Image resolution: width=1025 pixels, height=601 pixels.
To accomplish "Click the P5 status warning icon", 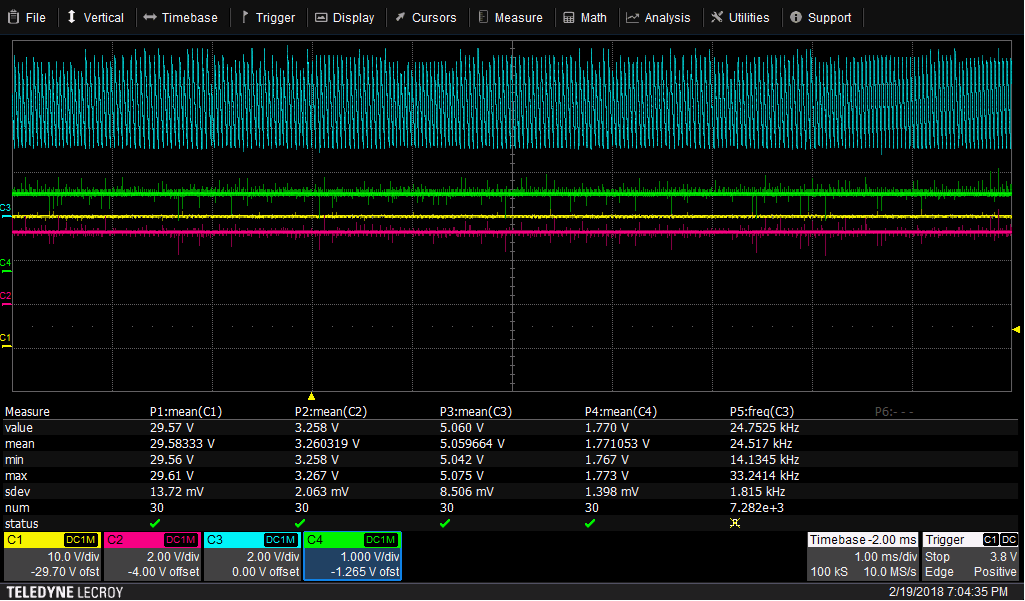I will pyautogui.click(x=735, y=523).
